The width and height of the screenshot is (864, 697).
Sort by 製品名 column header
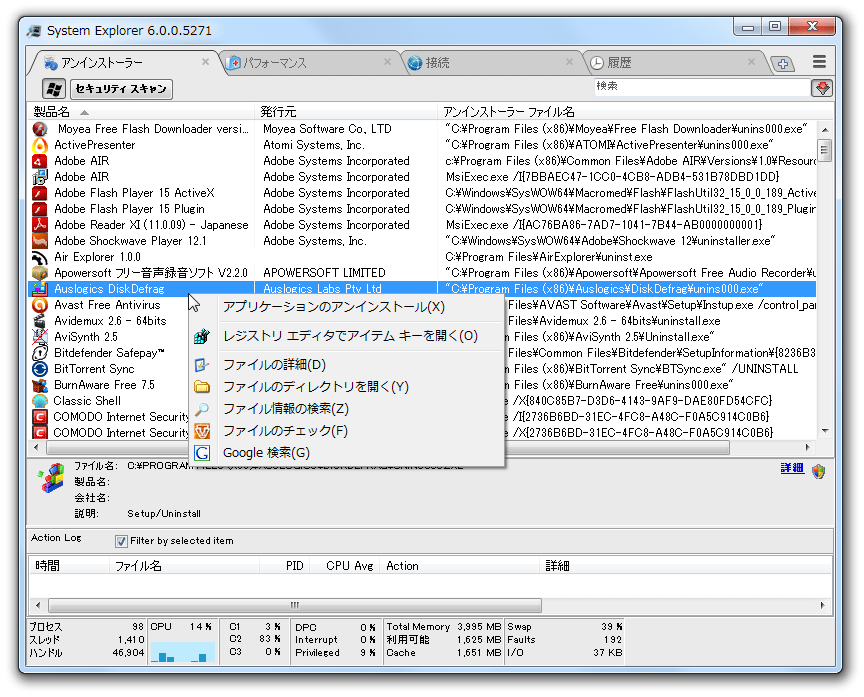tap(142, 112)
